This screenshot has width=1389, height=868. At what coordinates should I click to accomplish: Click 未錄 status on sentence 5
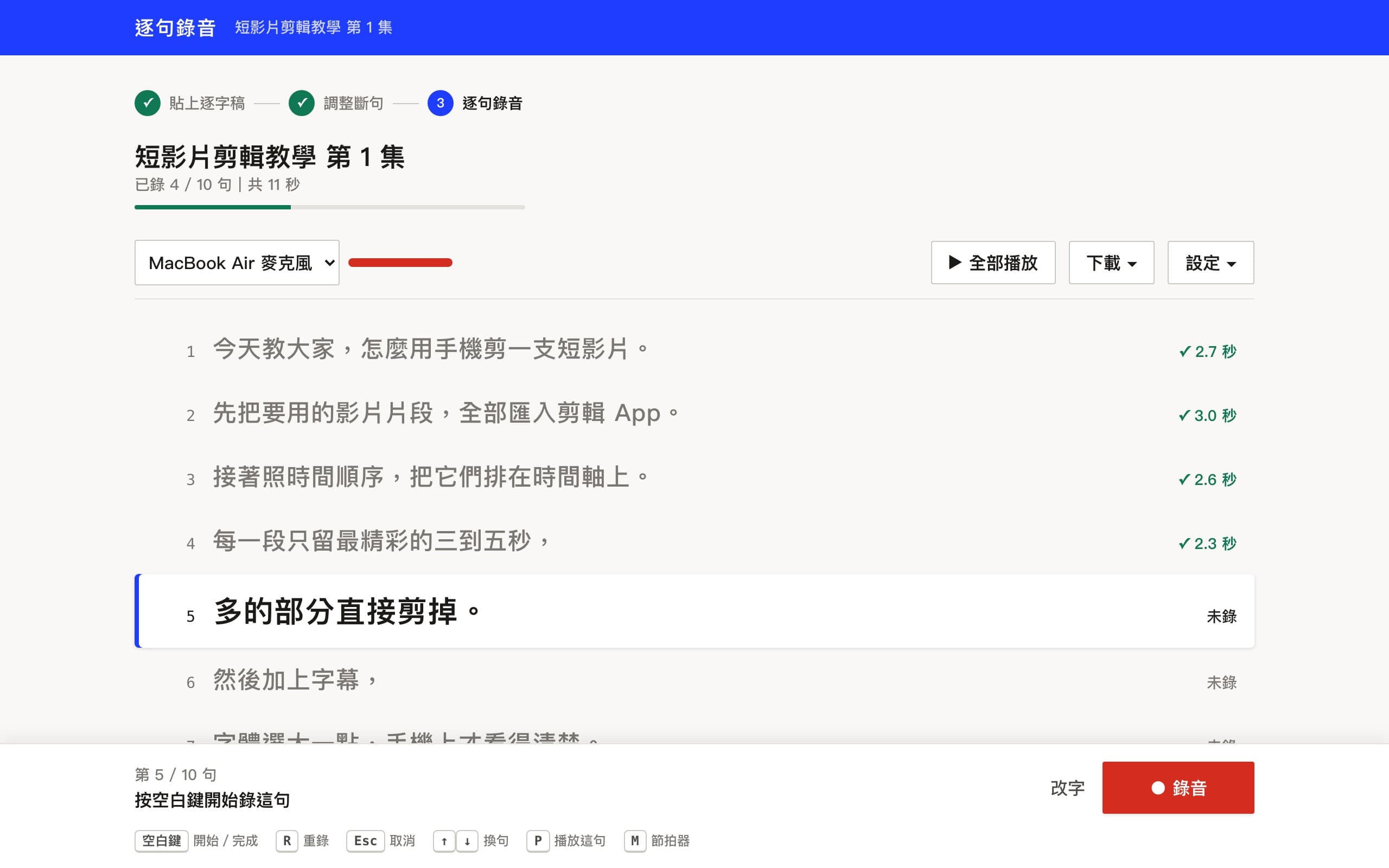pos(1221,617)
